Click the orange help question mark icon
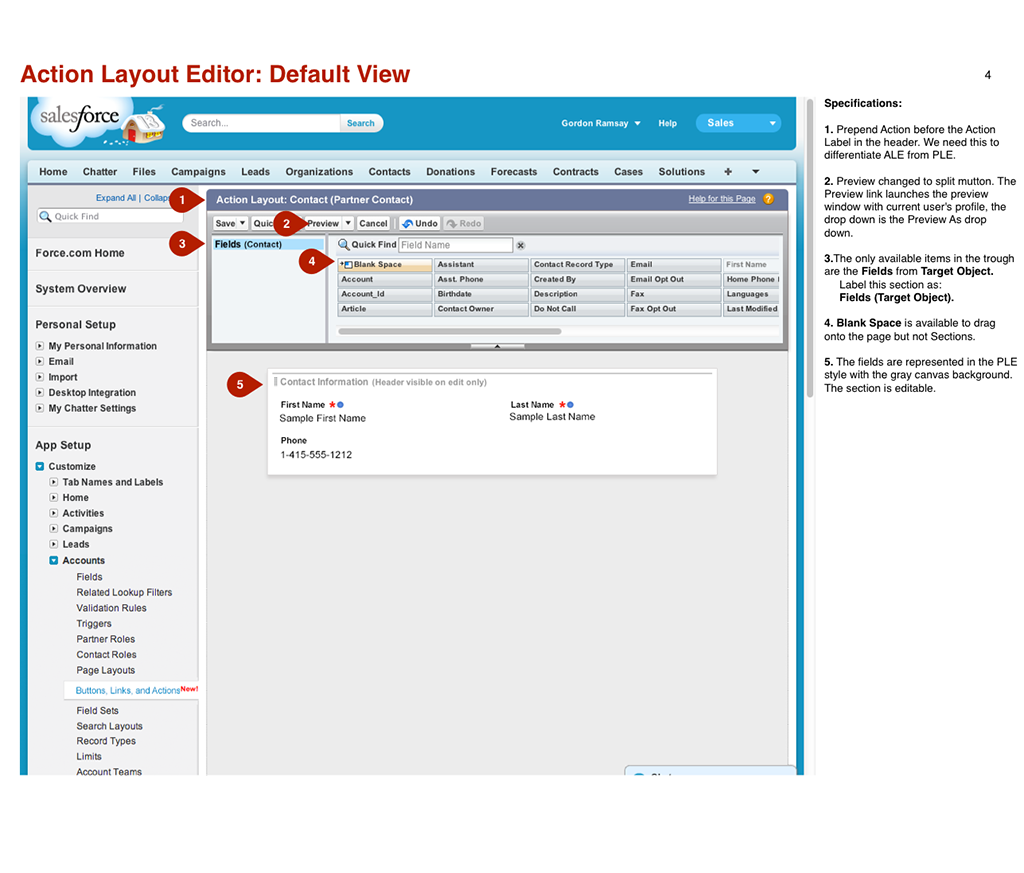This screenshot has height=873, width=1024. [x=768, y=199]
